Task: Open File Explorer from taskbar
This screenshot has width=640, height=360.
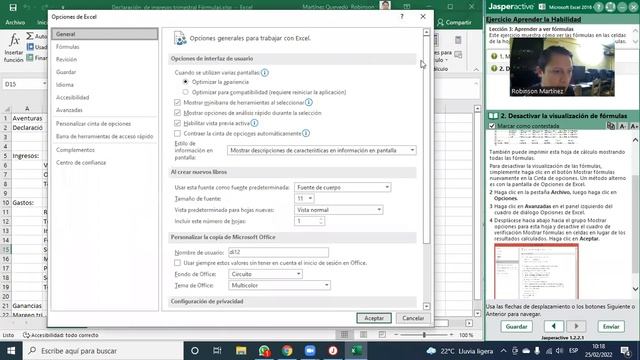Action: coord(241,351)
